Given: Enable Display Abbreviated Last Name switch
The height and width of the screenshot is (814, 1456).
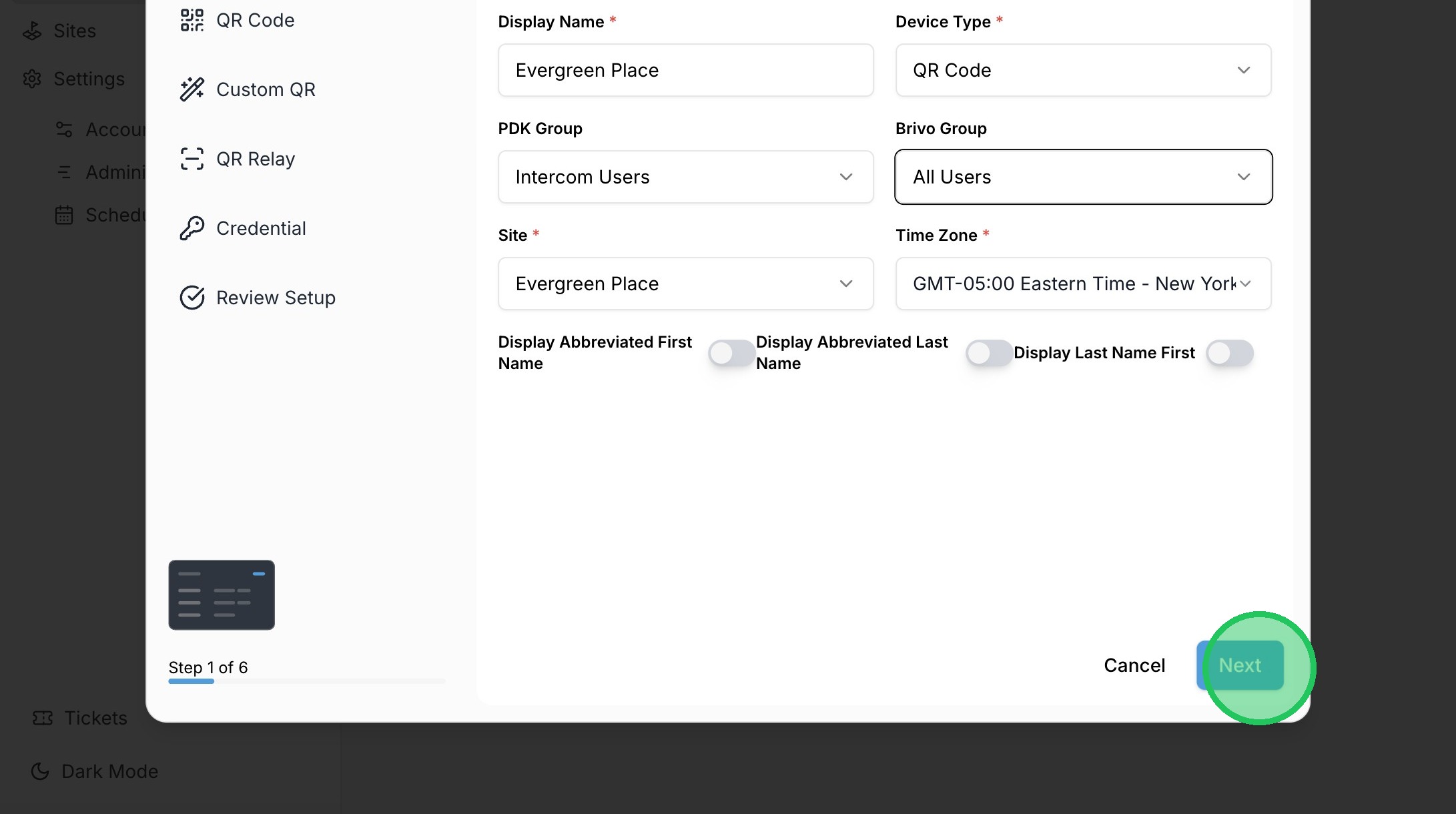Looking at the screenshot, I should (x=988, y=353).
